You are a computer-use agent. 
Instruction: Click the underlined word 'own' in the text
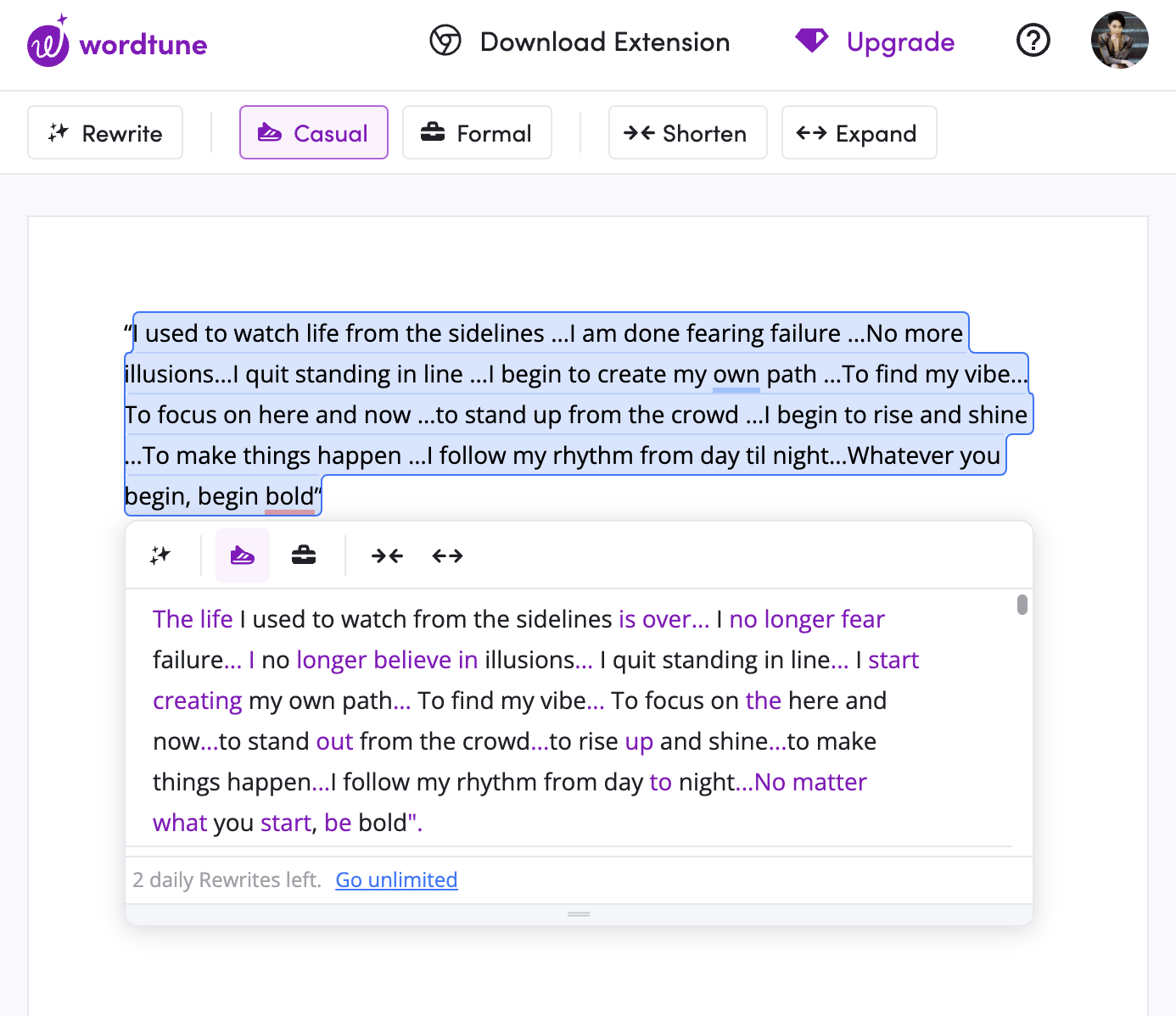click(x=735, y=374)
